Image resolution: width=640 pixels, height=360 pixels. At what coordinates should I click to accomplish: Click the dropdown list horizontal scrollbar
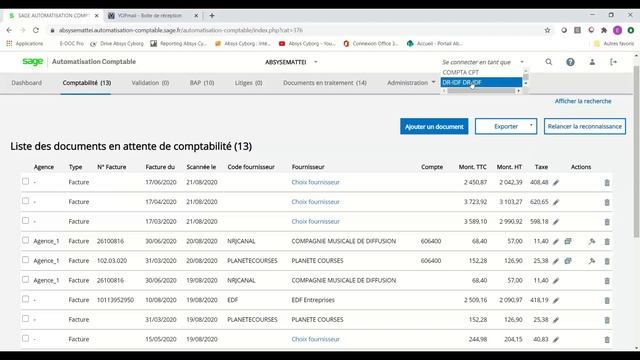point(481,91)
